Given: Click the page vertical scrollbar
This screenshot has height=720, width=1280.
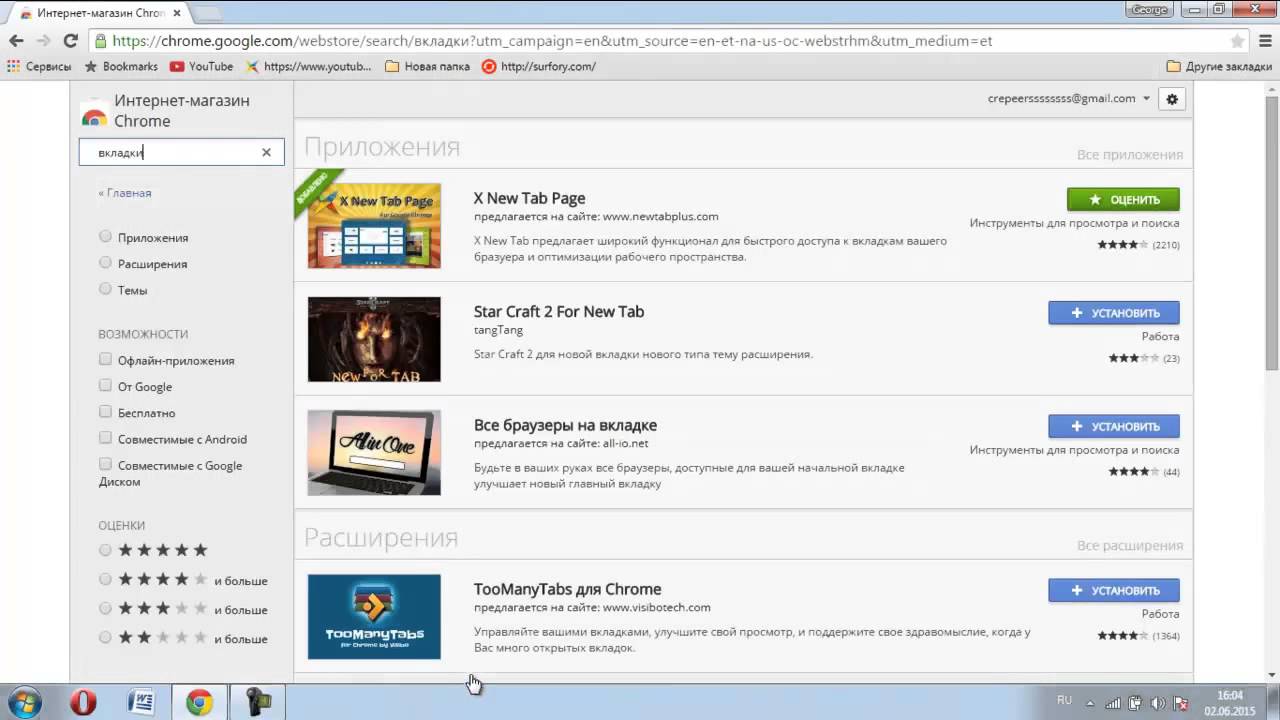Looking at the screenshot, I should click(1272, 232).
